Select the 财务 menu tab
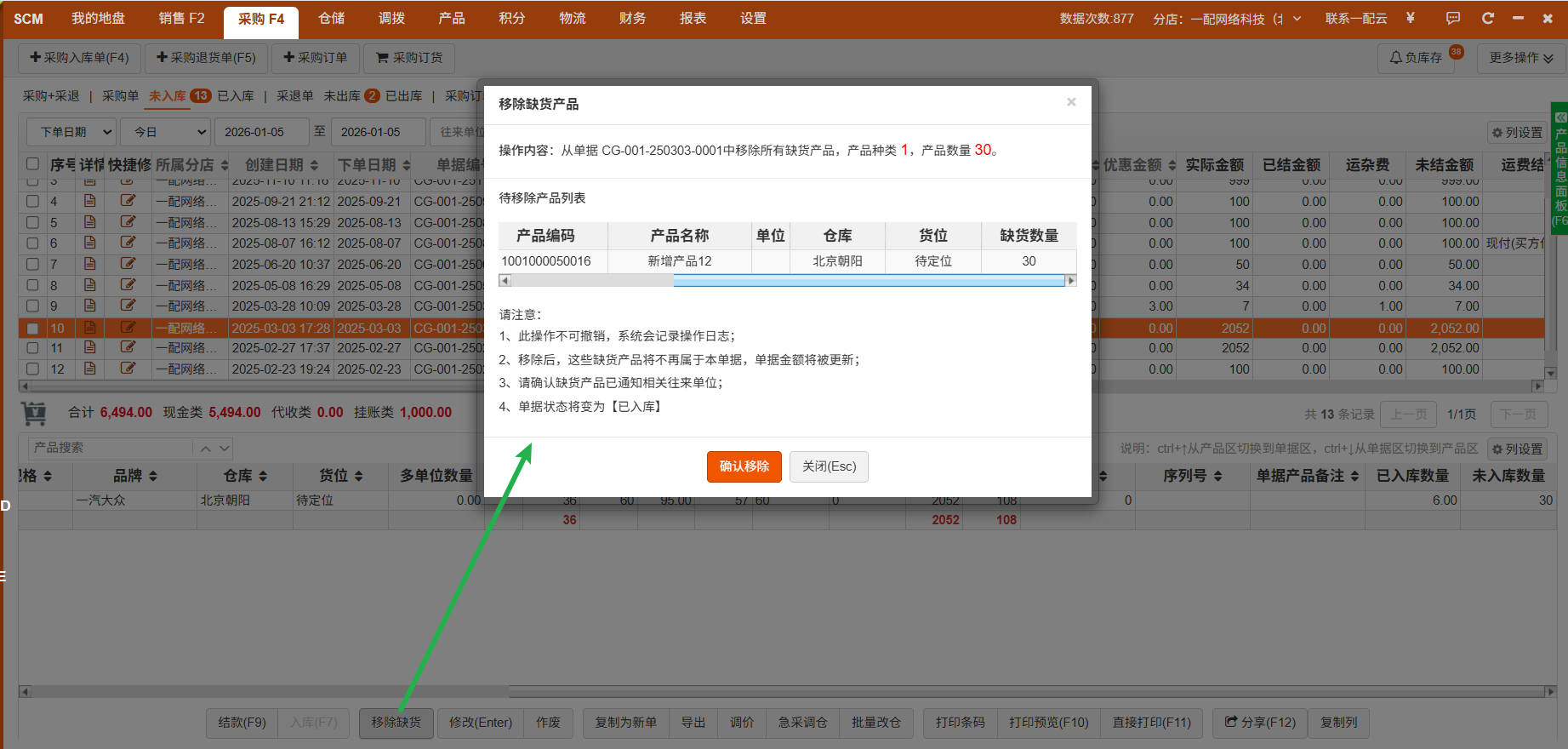 tap(632, 19)
